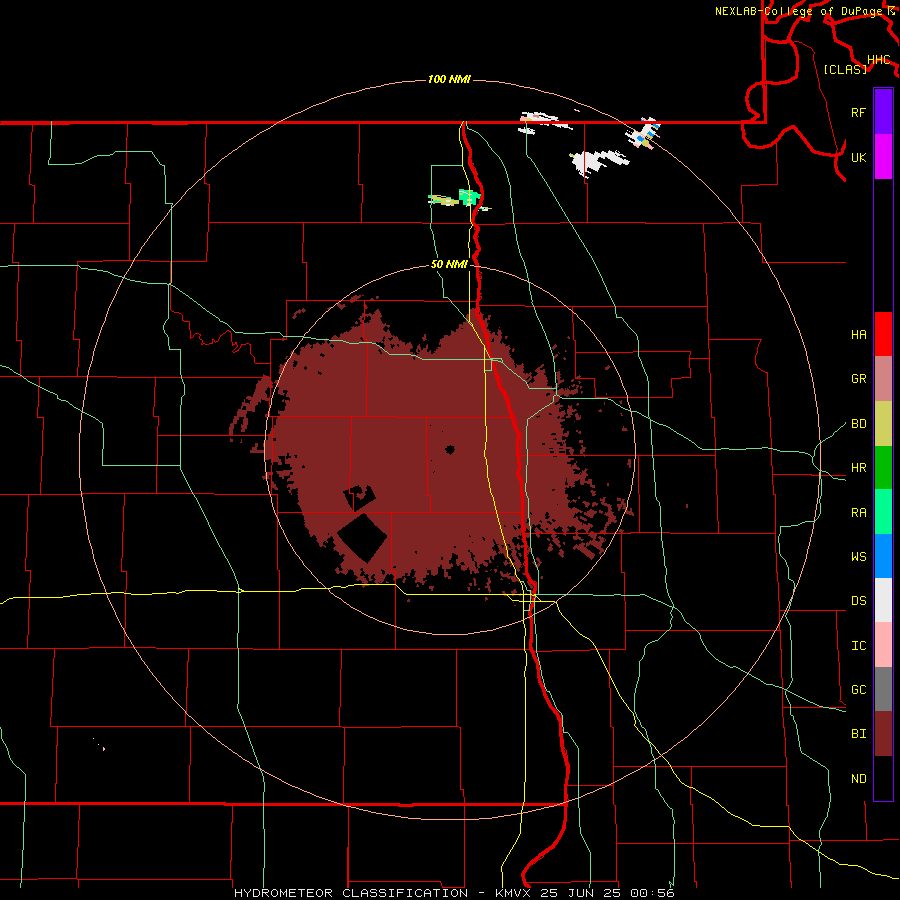Click the DS white legend swatch
Screen dimensions: 900x900
tap(883, 600)
